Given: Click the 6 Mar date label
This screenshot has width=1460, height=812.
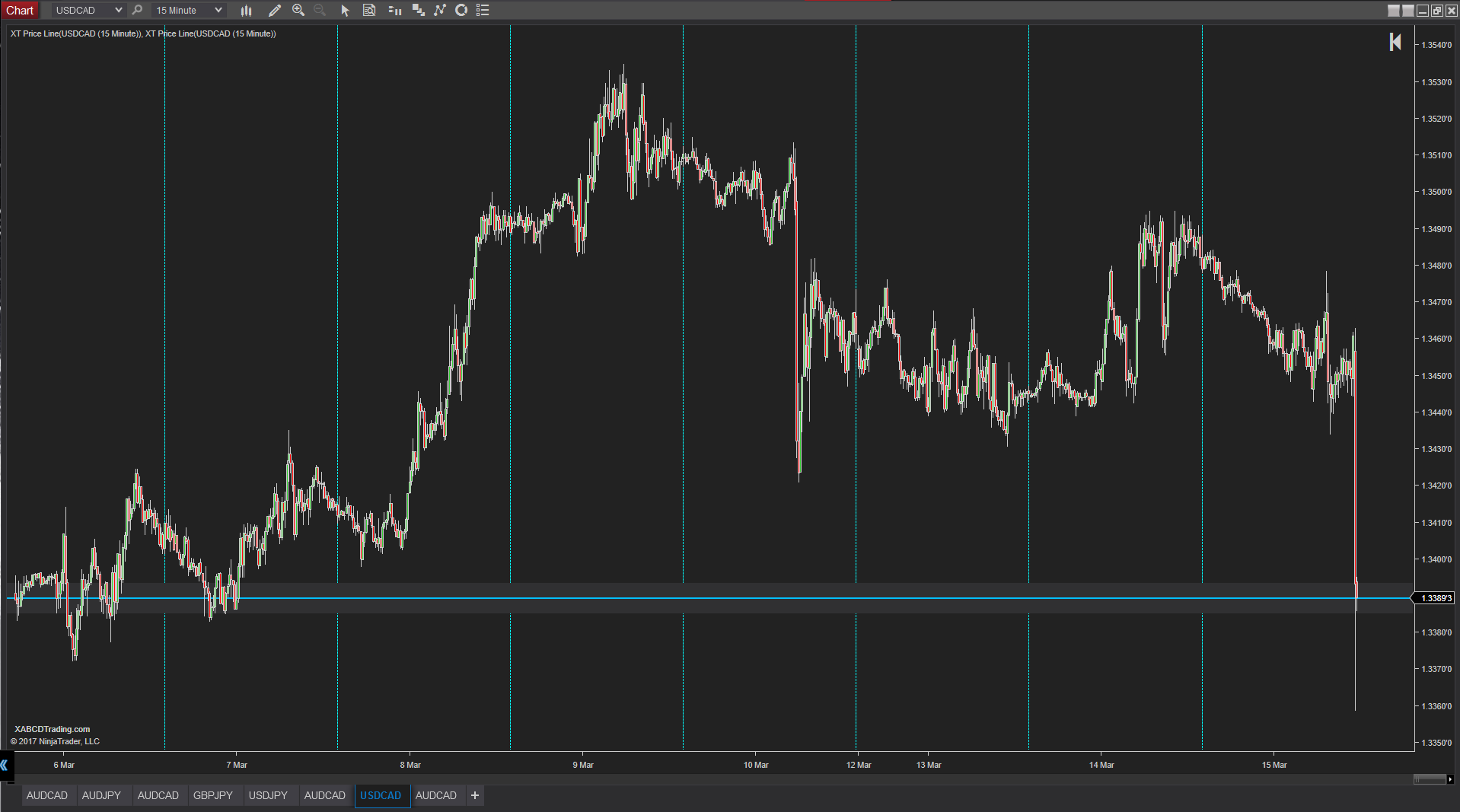Looking at the screenshot, I should 64,765.
